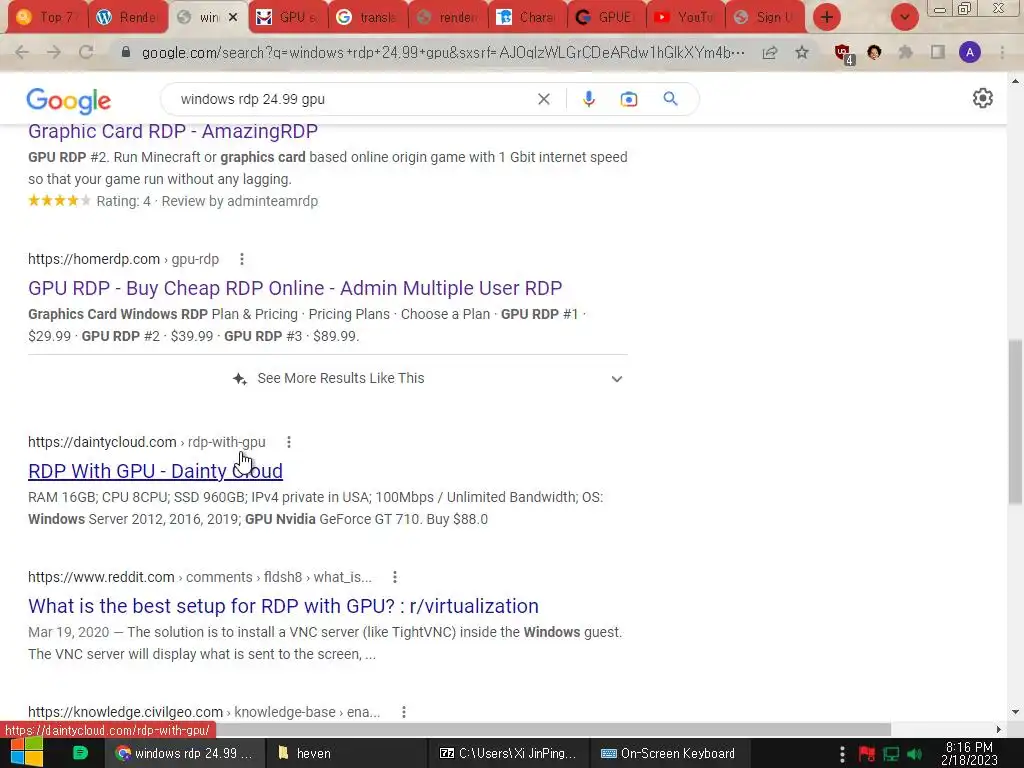1024x768 pixels.
Task: Open the Chrome profile avatar A
Action: click(970, 52)
